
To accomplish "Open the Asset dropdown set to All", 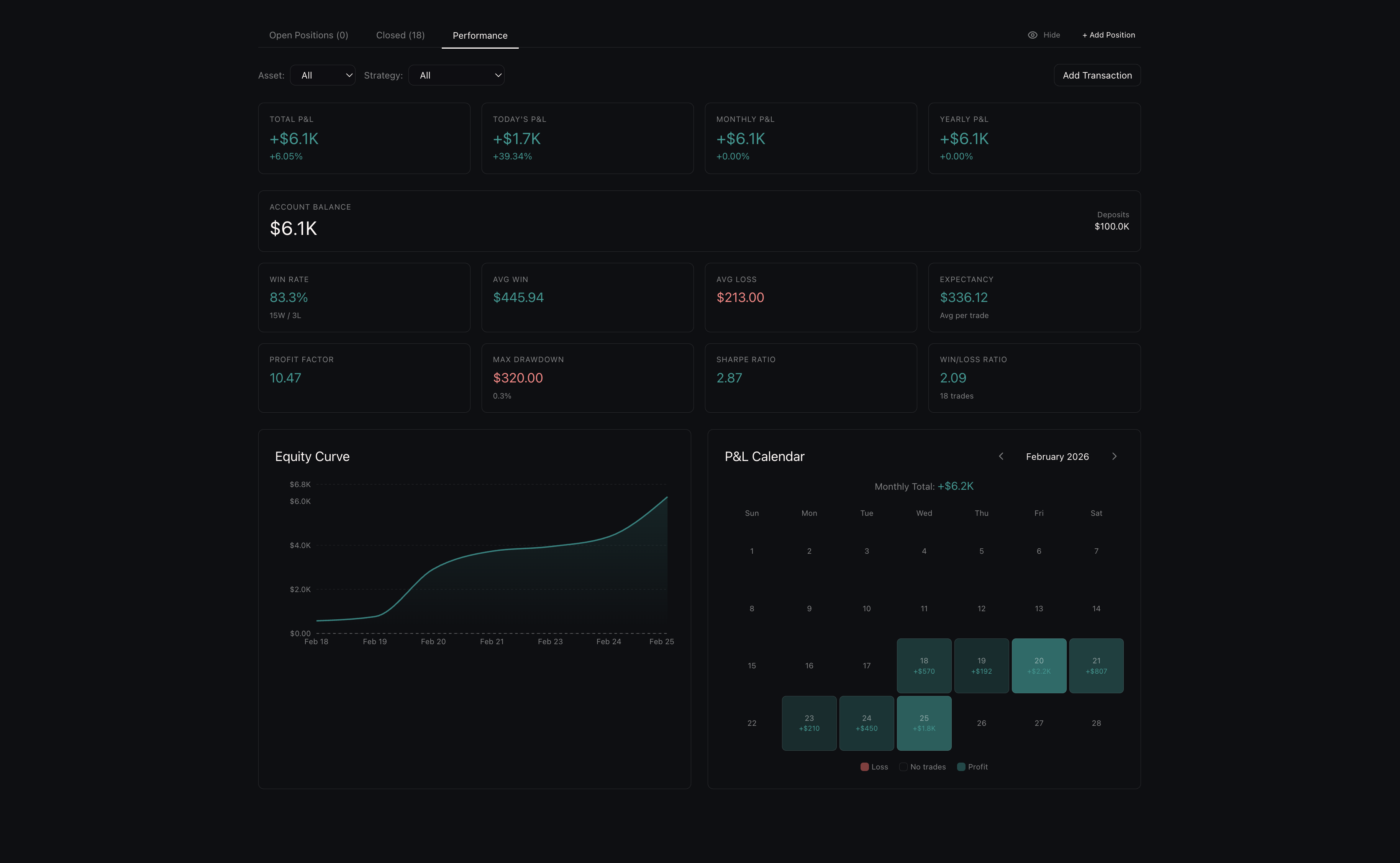I will 323,75.
